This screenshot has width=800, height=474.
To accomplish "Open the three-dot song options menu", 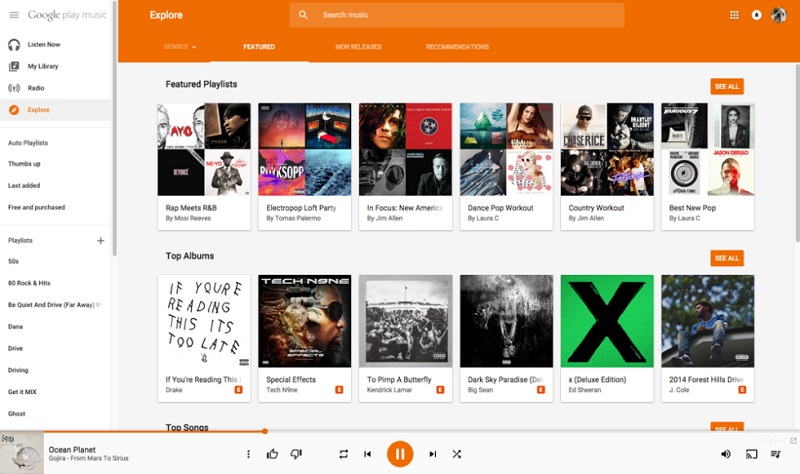I will pyautogui.click(x=248, y=454).
